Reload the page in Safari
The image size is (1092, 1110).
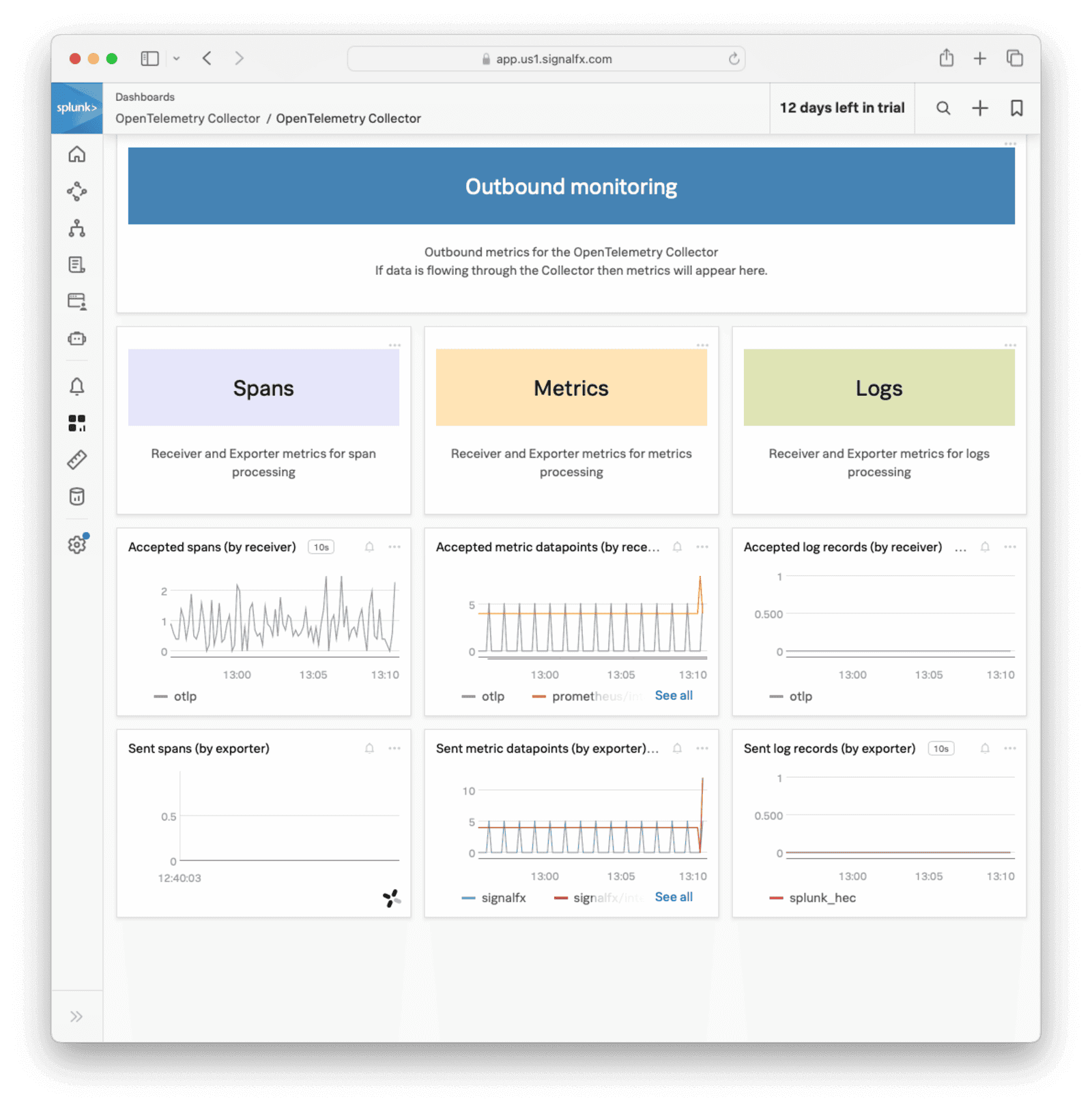(734, 59)
